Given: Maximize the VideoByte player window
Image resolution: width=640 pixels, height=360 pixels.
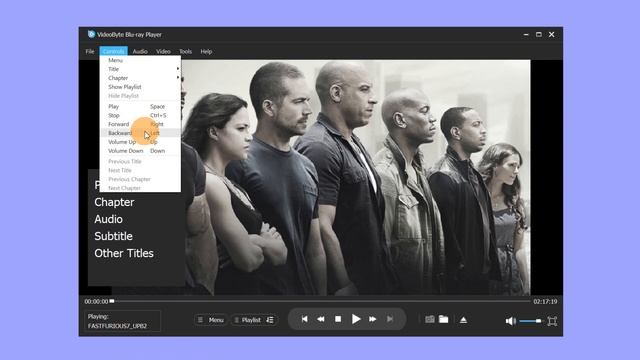Looking at the screenshot, I should (x=539, y=35).
